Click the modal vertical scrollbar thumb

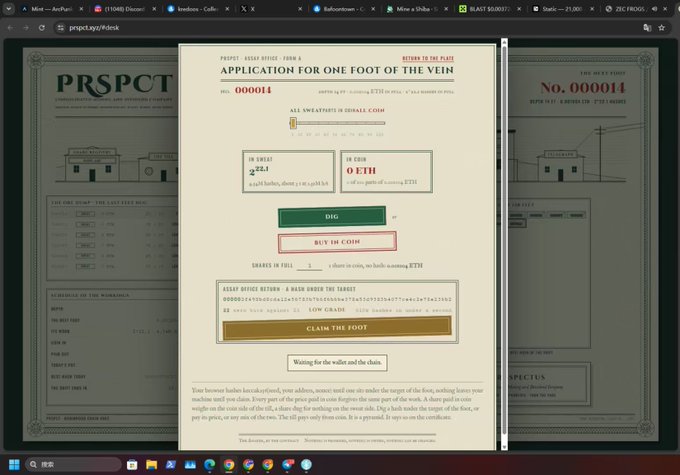[x=504, y=239]
